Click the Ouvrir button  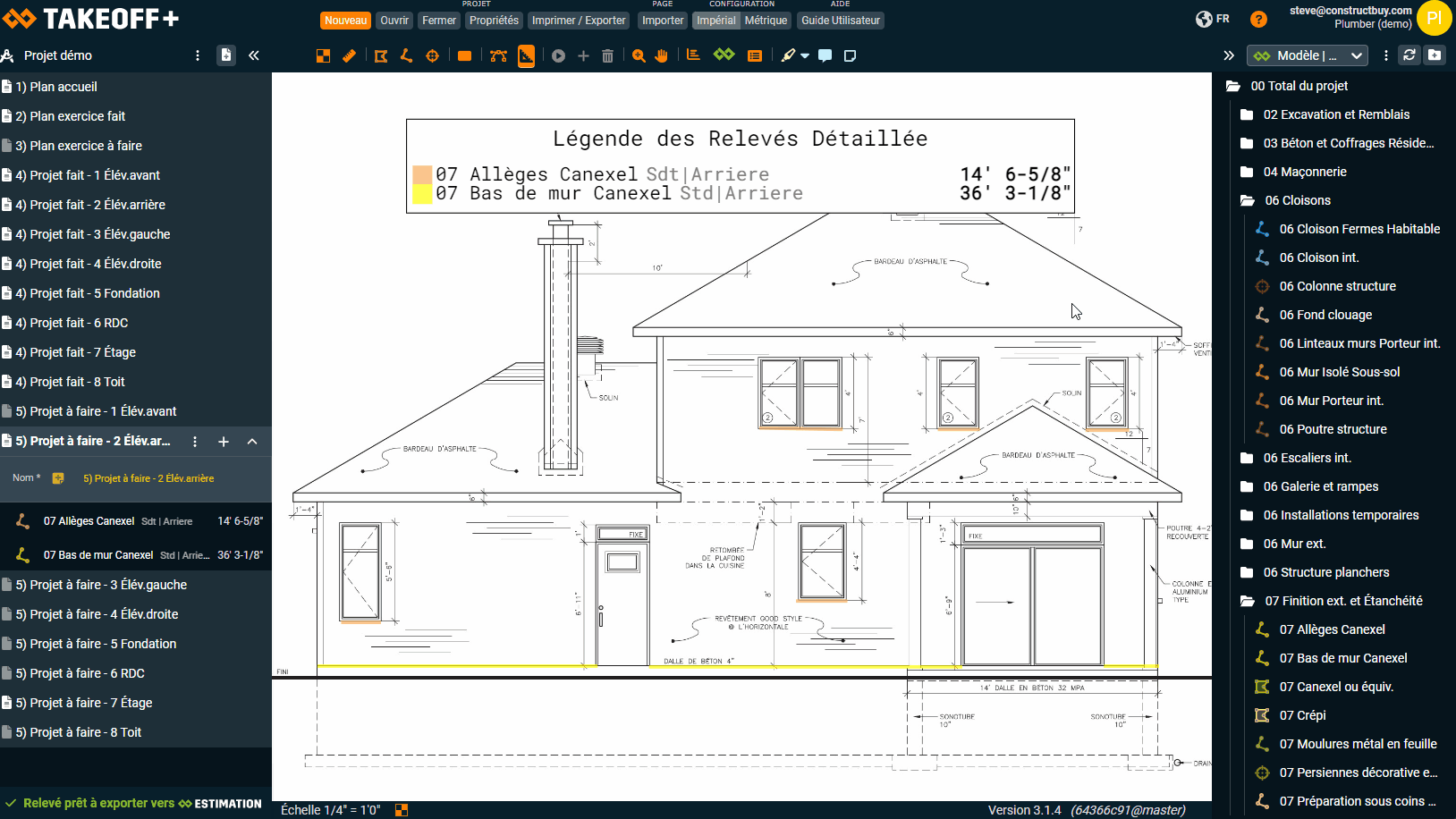pyautogui.click(x=394, y=21)
